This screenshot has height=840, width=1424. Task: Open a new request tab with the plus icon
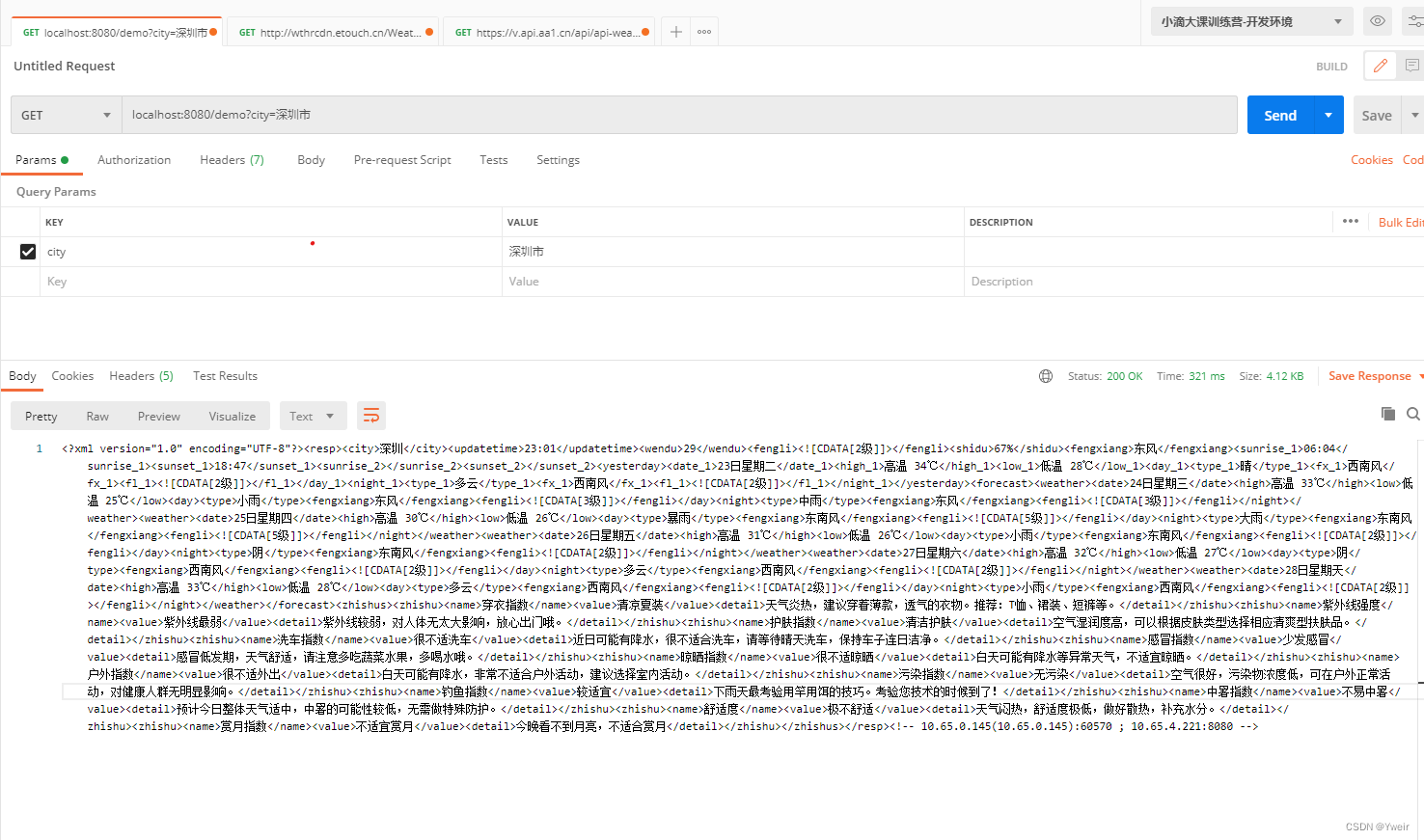[675, 31]
